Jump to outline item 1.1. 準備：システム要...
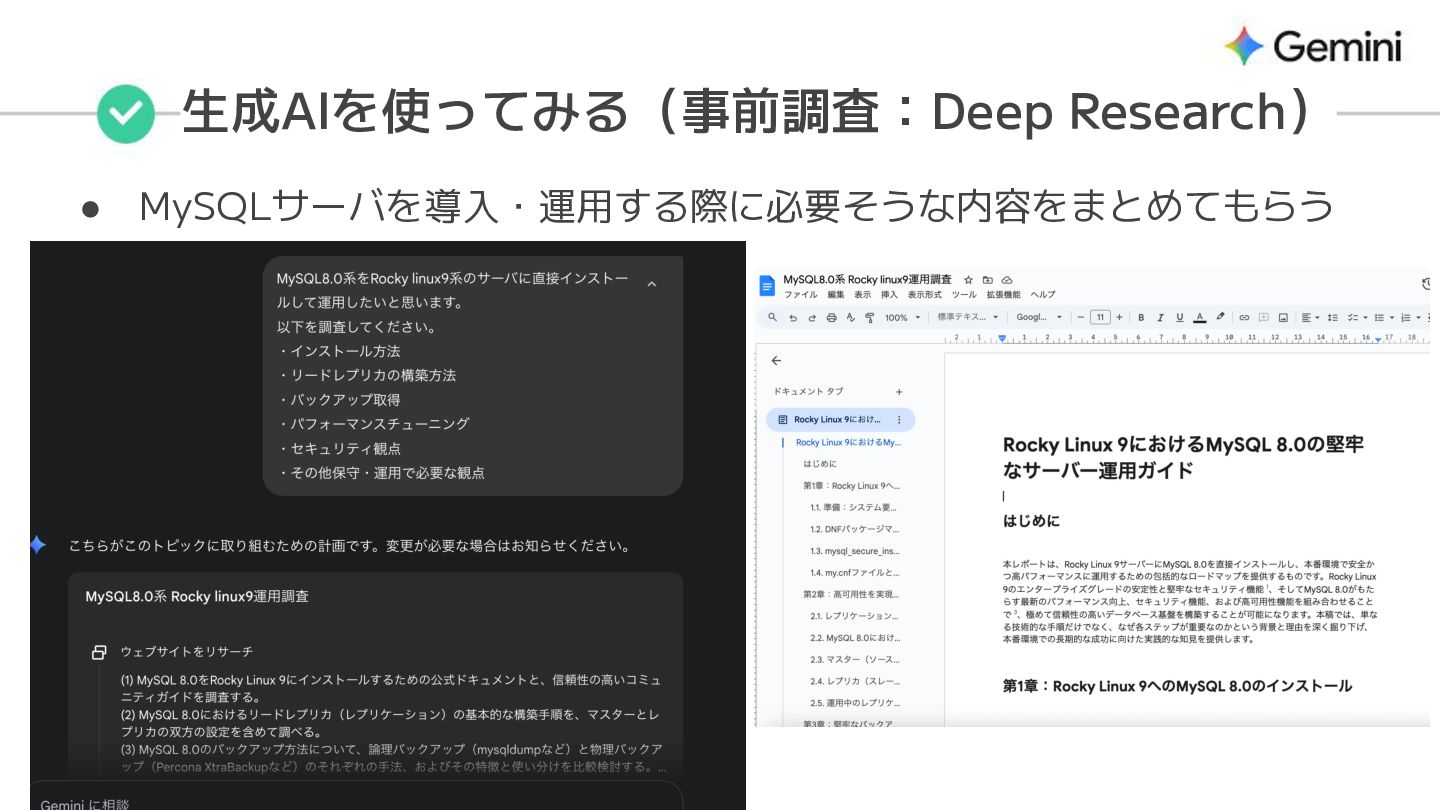The height and width of the screenshot is (810, 1440). click(855, 507)
